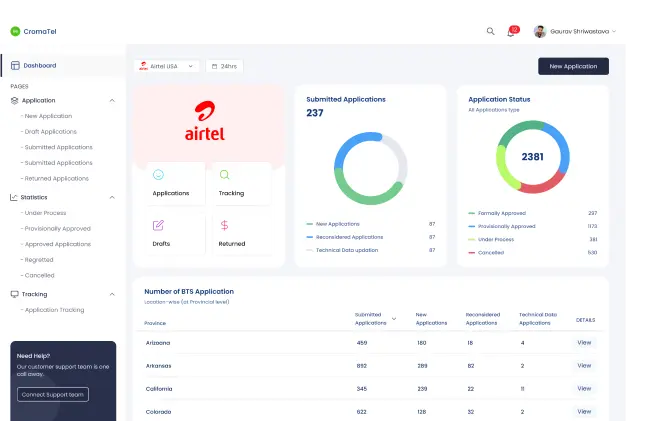645x421 pixels.
Task: Sort by Submitted Applications column chevron
Action: point(394,319)
